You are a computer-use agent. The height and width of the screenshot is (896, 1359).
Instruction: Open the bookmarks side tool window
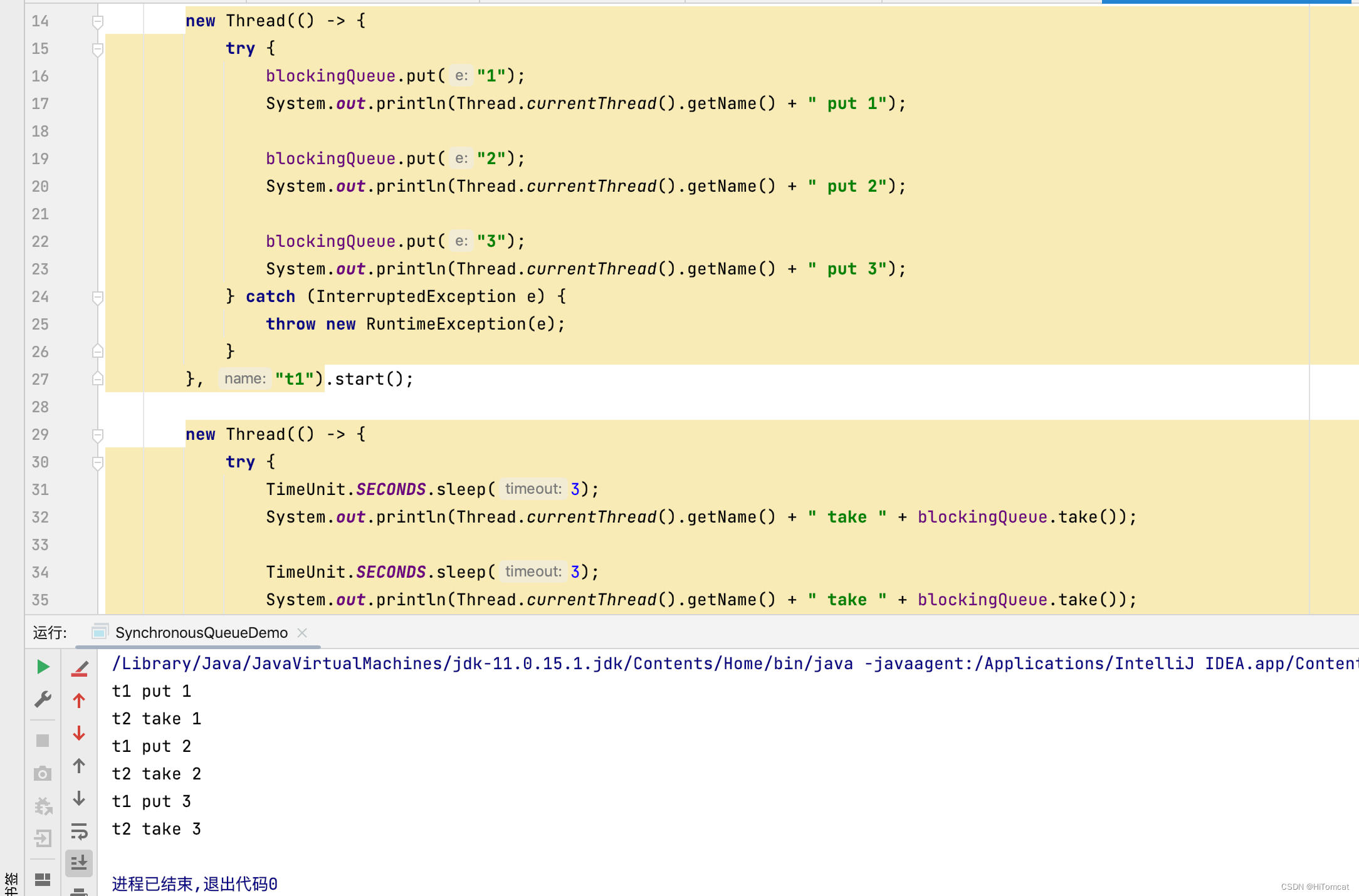pos(11,882)
